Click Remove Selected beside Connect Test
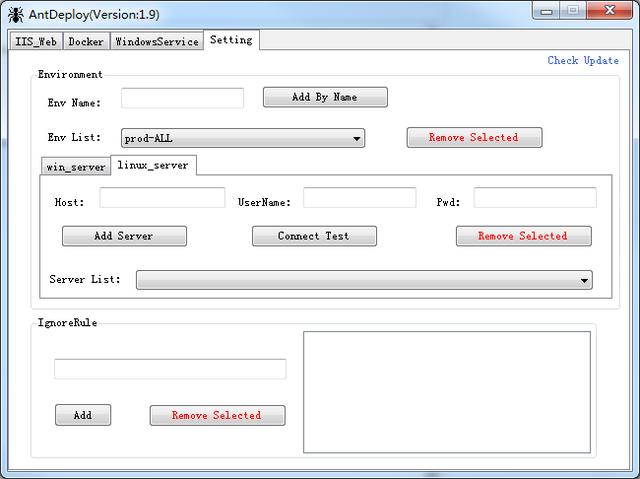The width and height of the screenshot is (640, 479). [x=524, y=236]
